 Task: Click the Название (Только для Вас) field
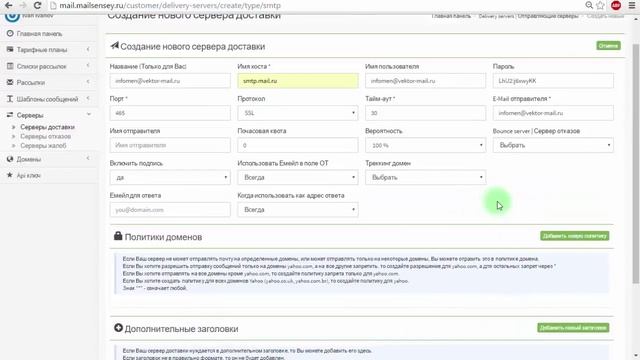170,81
